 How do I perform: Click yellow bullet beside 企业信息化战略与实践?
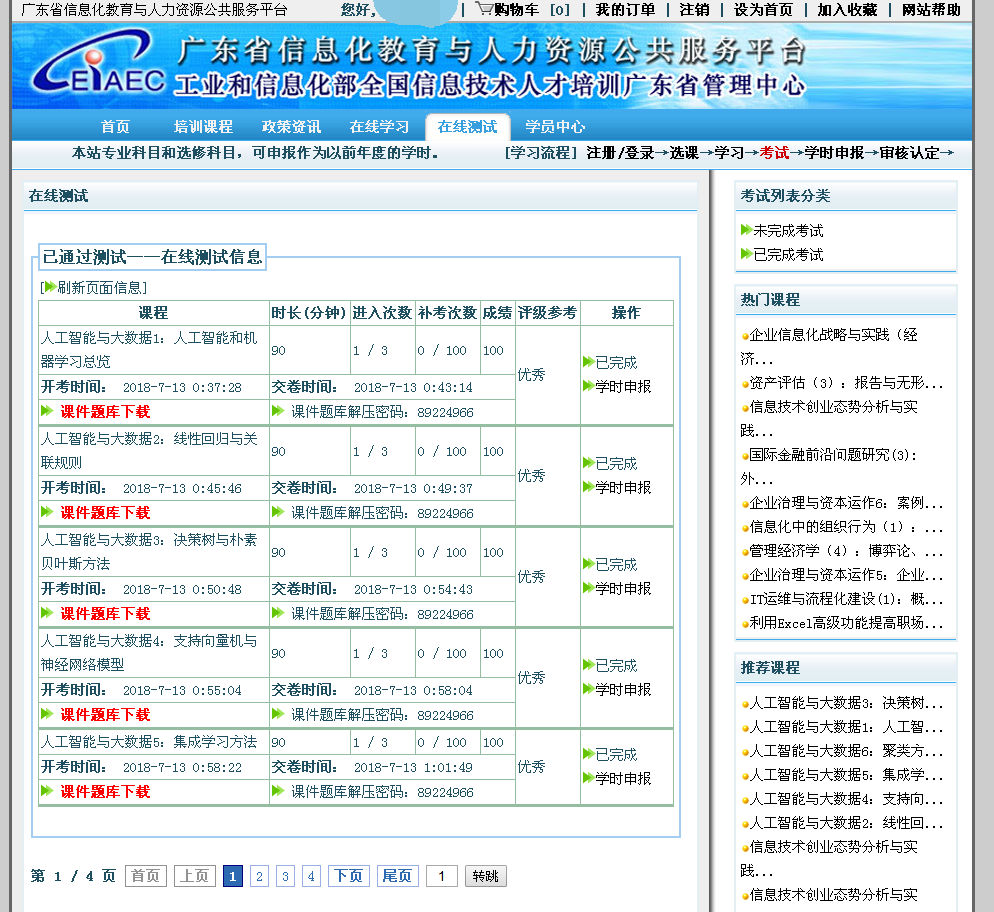coord(745,337)
